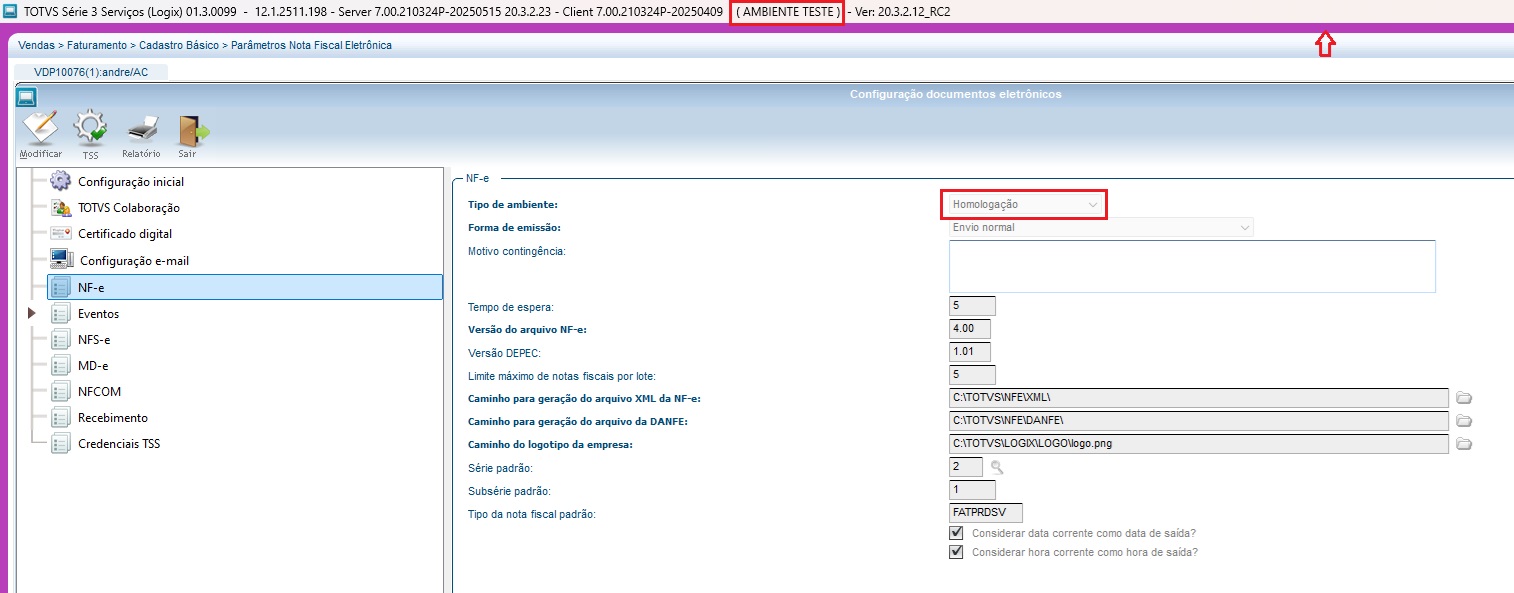The width and height of the screenshot is (1514, 593).
Task: Select the NF-e tree item
Action: pyautogui.click(x=244, y=287)
